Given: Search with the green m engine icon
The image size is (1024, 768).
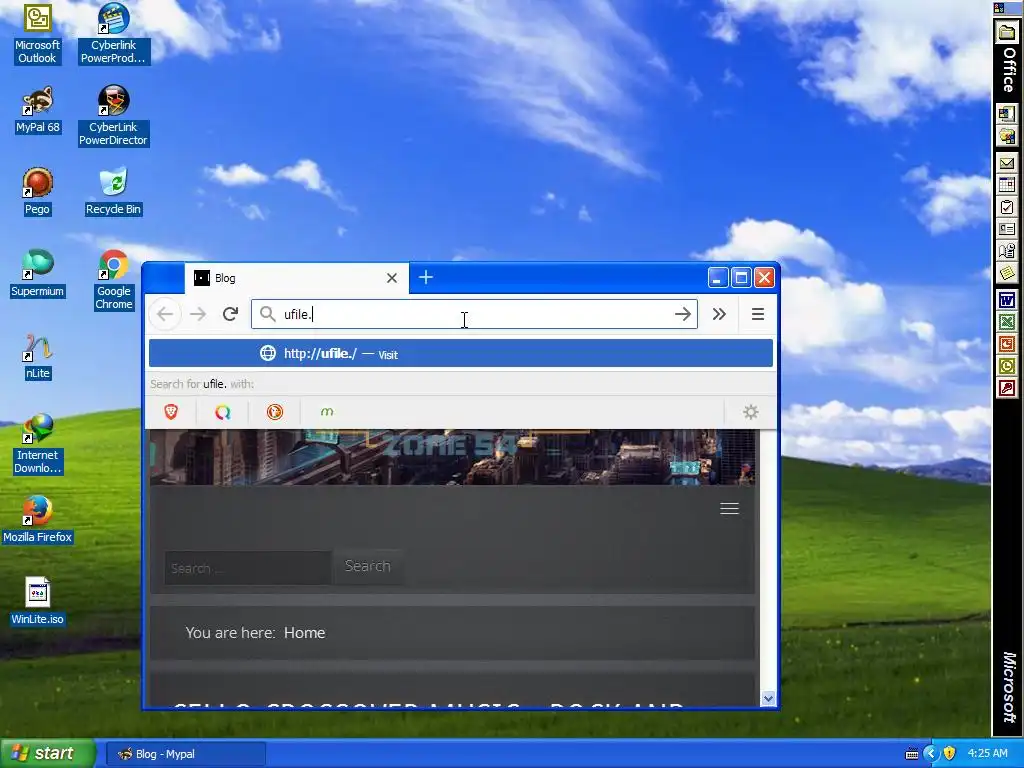Looking at the screenshot, I should click(327, 412).
